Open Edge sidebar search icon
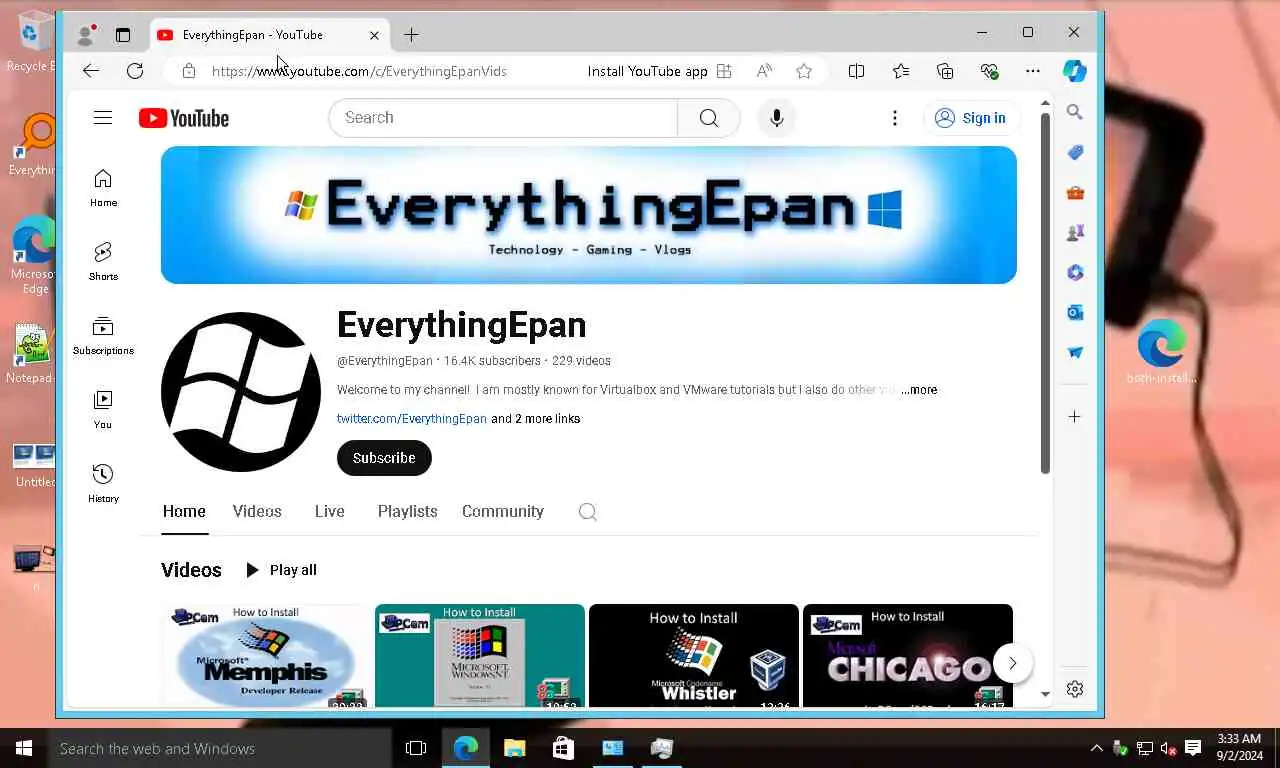The image size is (1280, 768). click(x=1075, y=112)
